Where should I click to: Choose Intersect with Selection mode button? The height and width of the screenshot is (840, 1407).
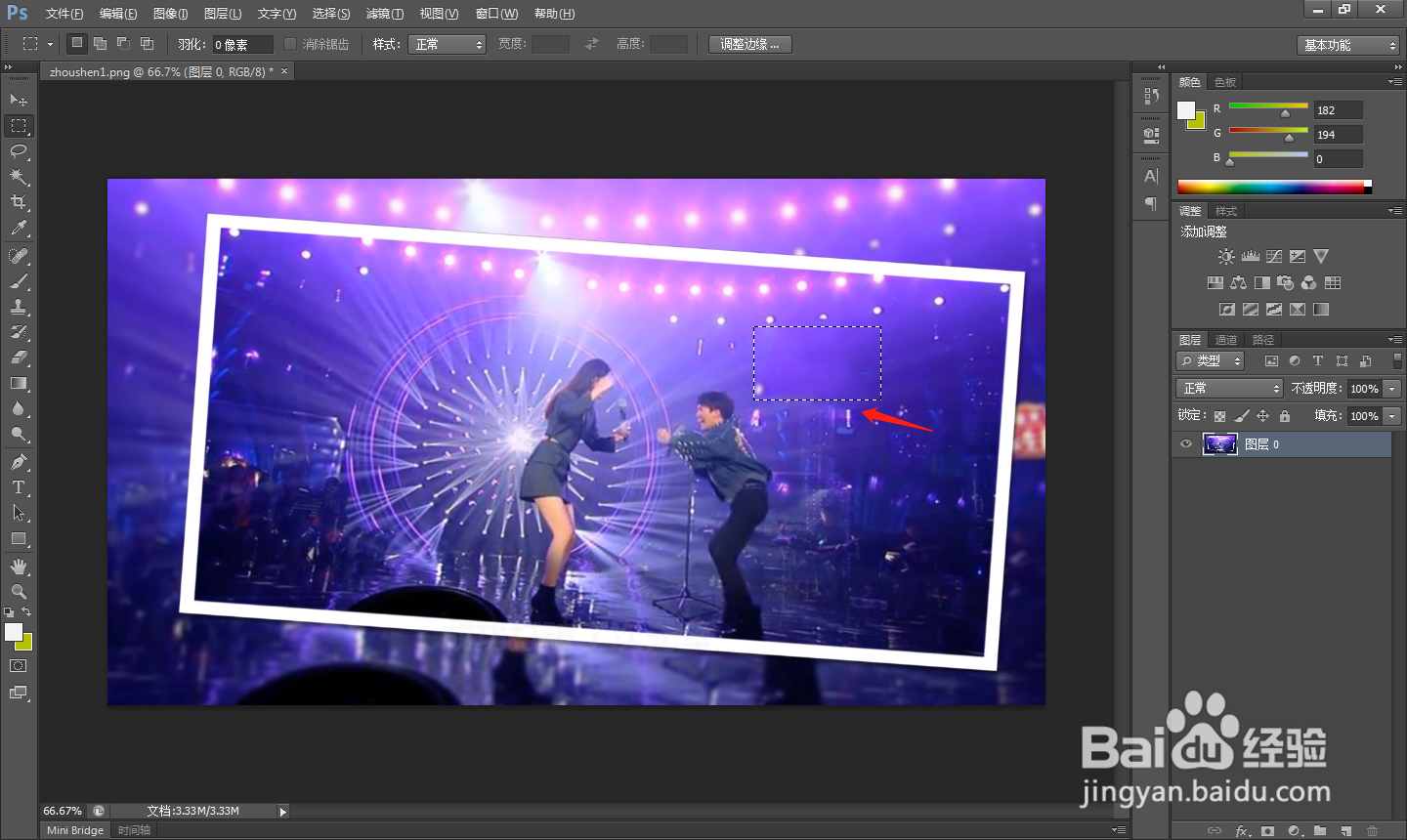[147, 44]
